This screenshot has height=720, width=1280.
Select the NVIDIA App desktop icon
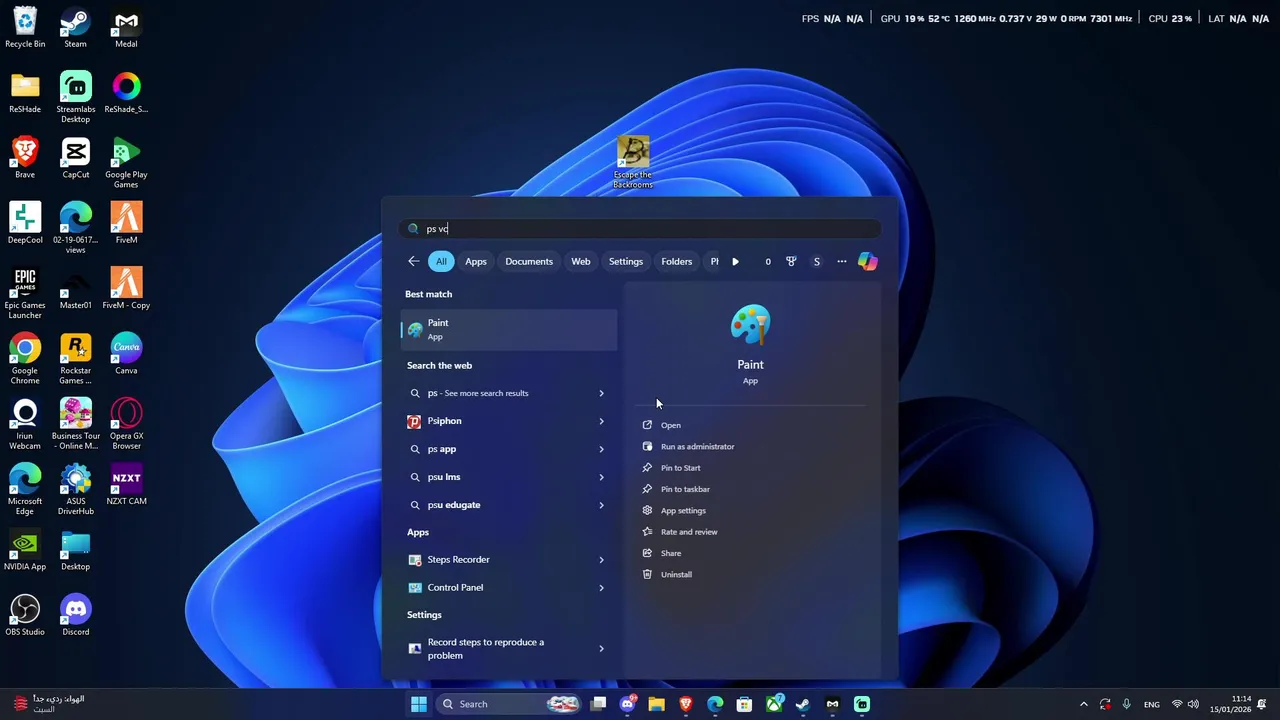pos(25,551)
